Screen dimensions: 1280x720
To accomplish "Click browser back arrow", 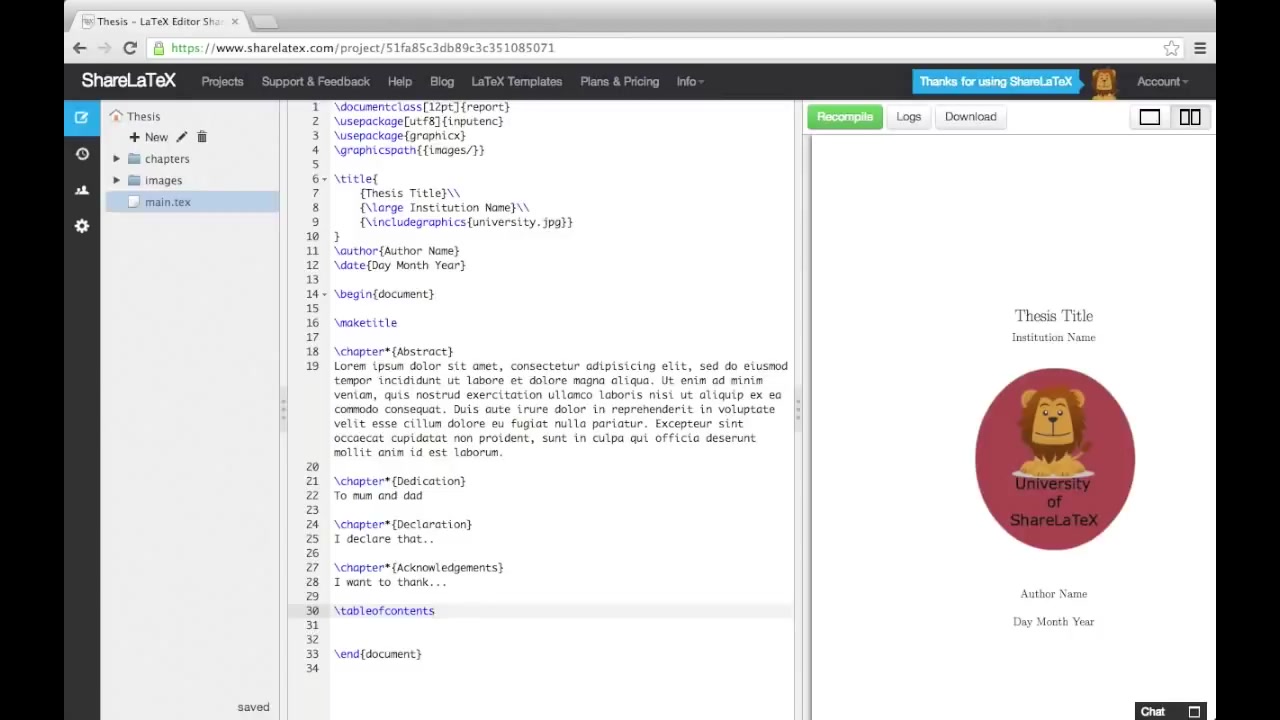I will click(80, 48).
